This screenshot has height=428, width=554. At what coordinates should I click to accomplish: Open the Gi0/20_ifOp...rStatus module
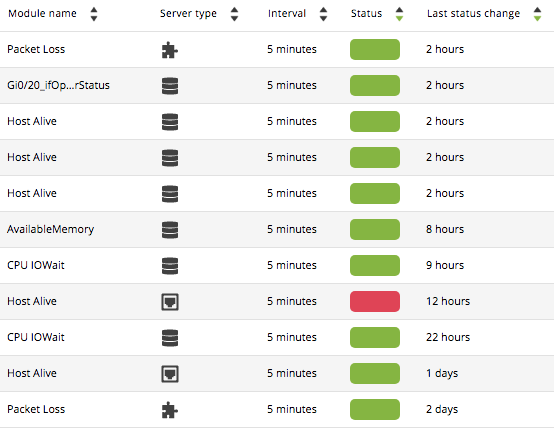click(x=58, y=85)
